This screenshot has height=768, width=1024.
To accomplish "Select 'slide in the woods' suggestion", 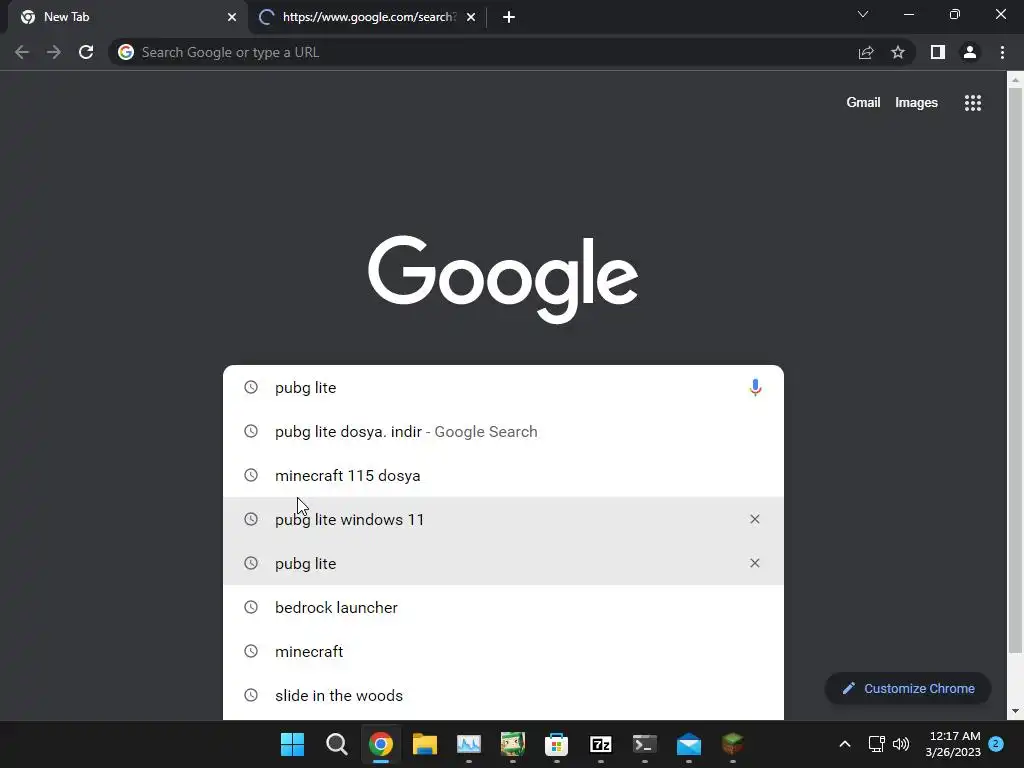I will point(503,696).
